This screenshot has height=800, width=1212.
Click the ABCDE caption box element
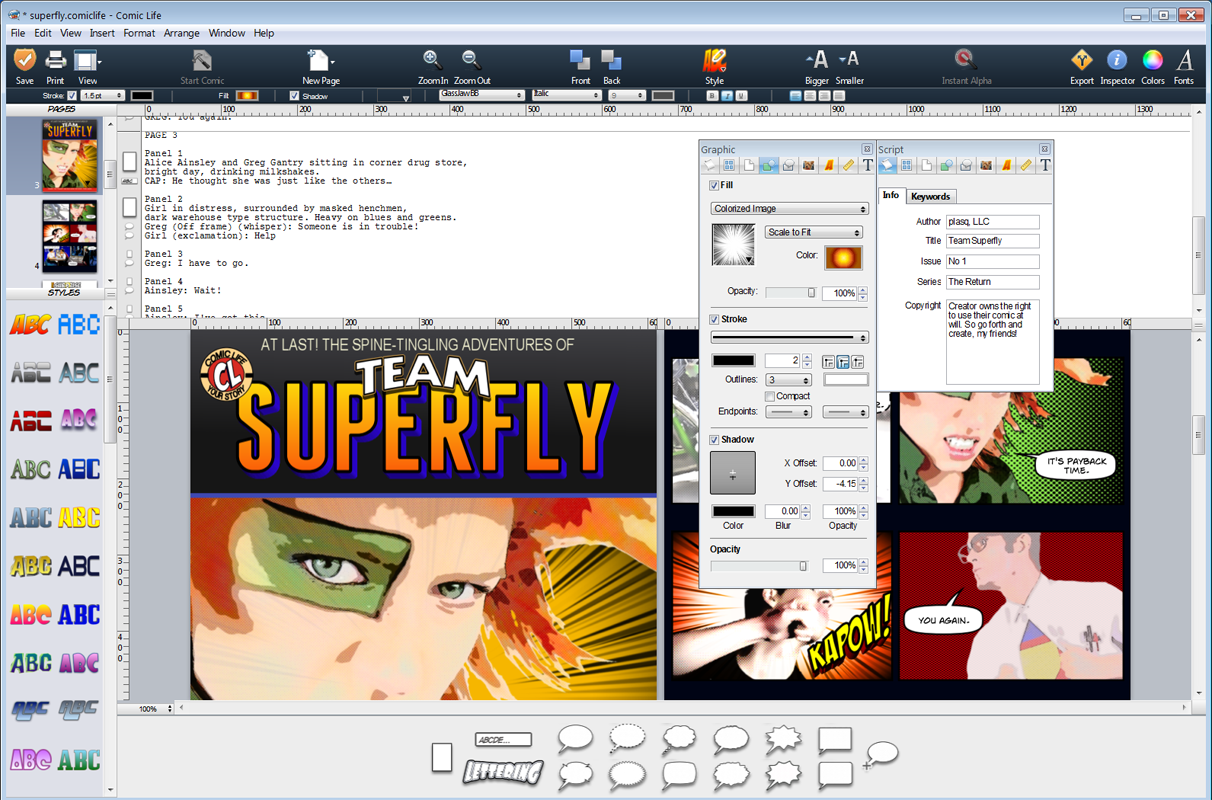click(503, 740)
